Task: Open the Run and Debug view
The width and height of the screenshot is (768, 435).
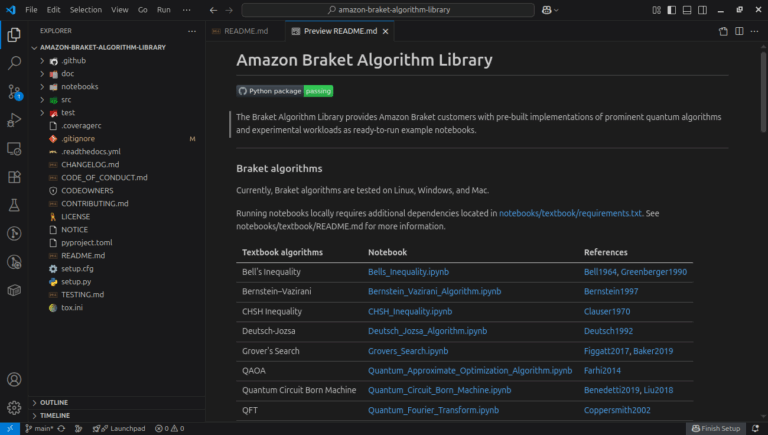Action: click(14, 120)
